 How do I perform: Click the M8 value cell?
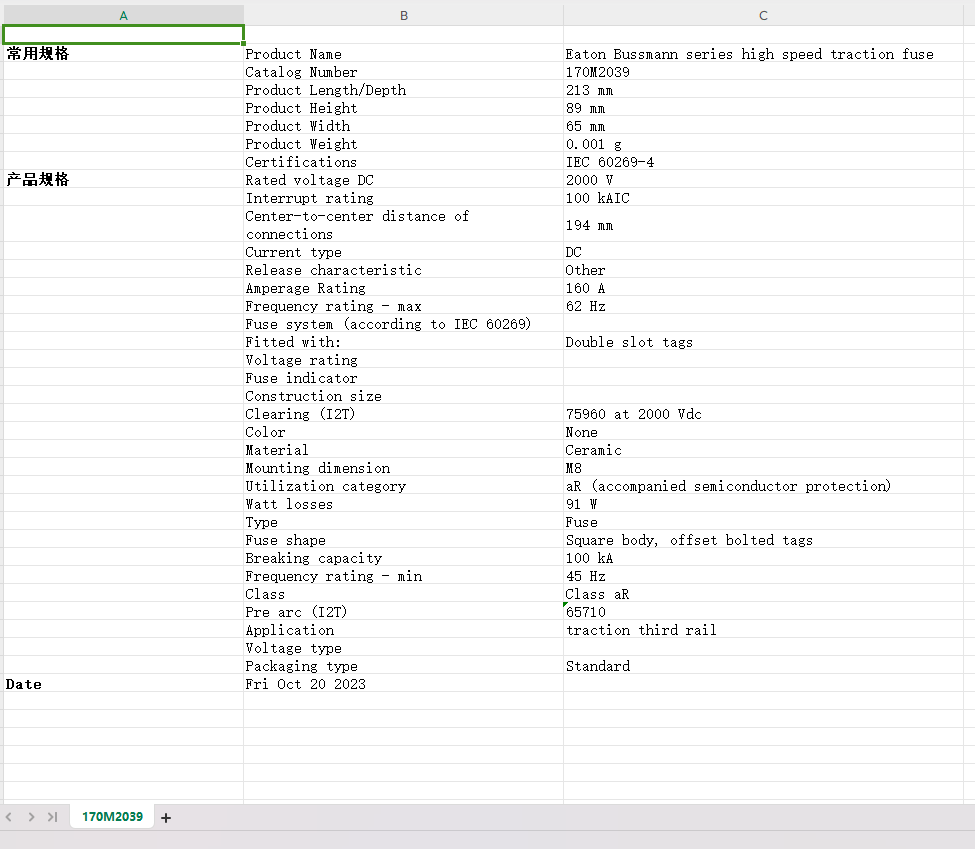tap(763, 468)
